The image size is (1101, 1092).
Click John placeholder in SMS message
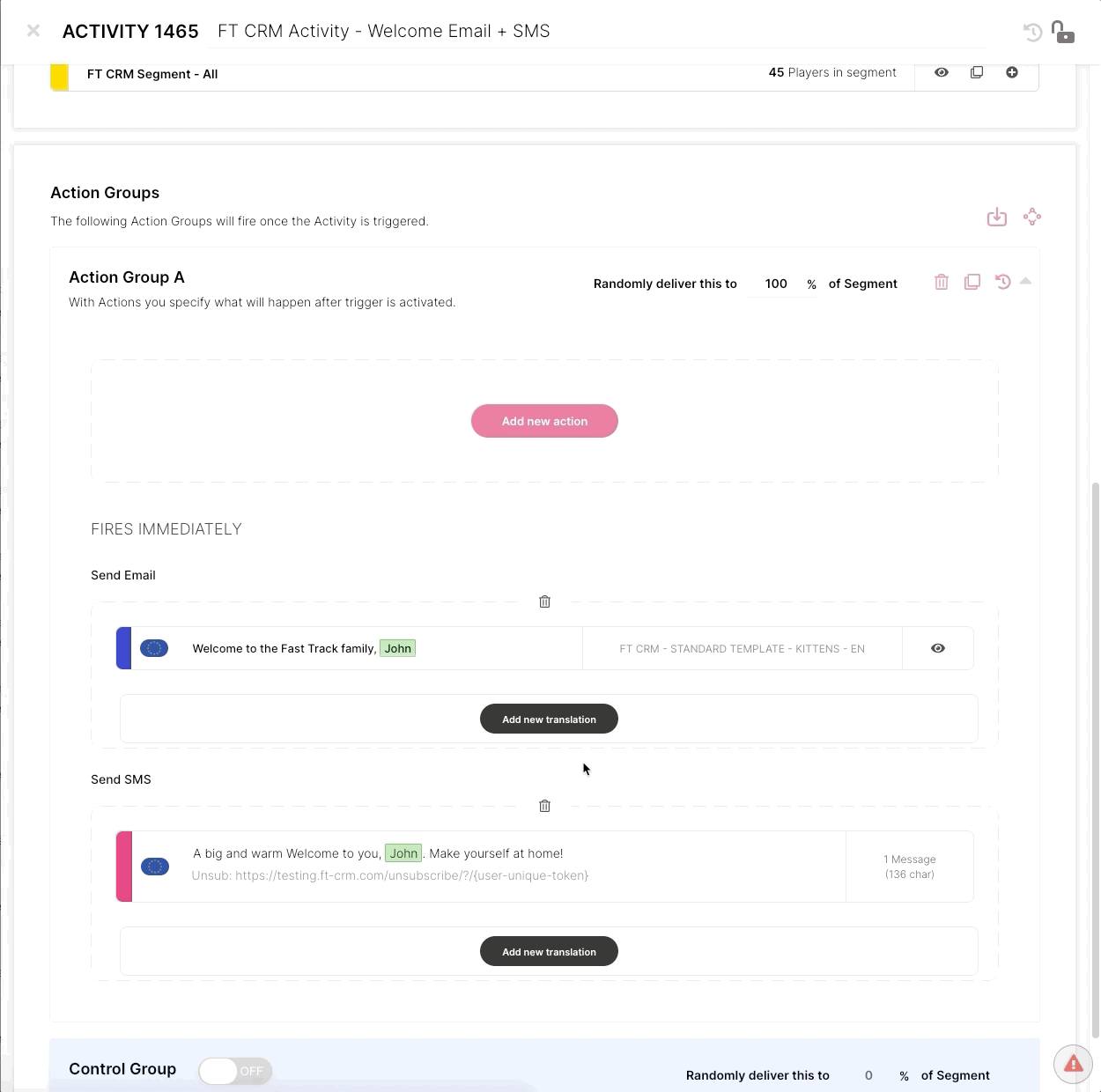pos(403,853)
